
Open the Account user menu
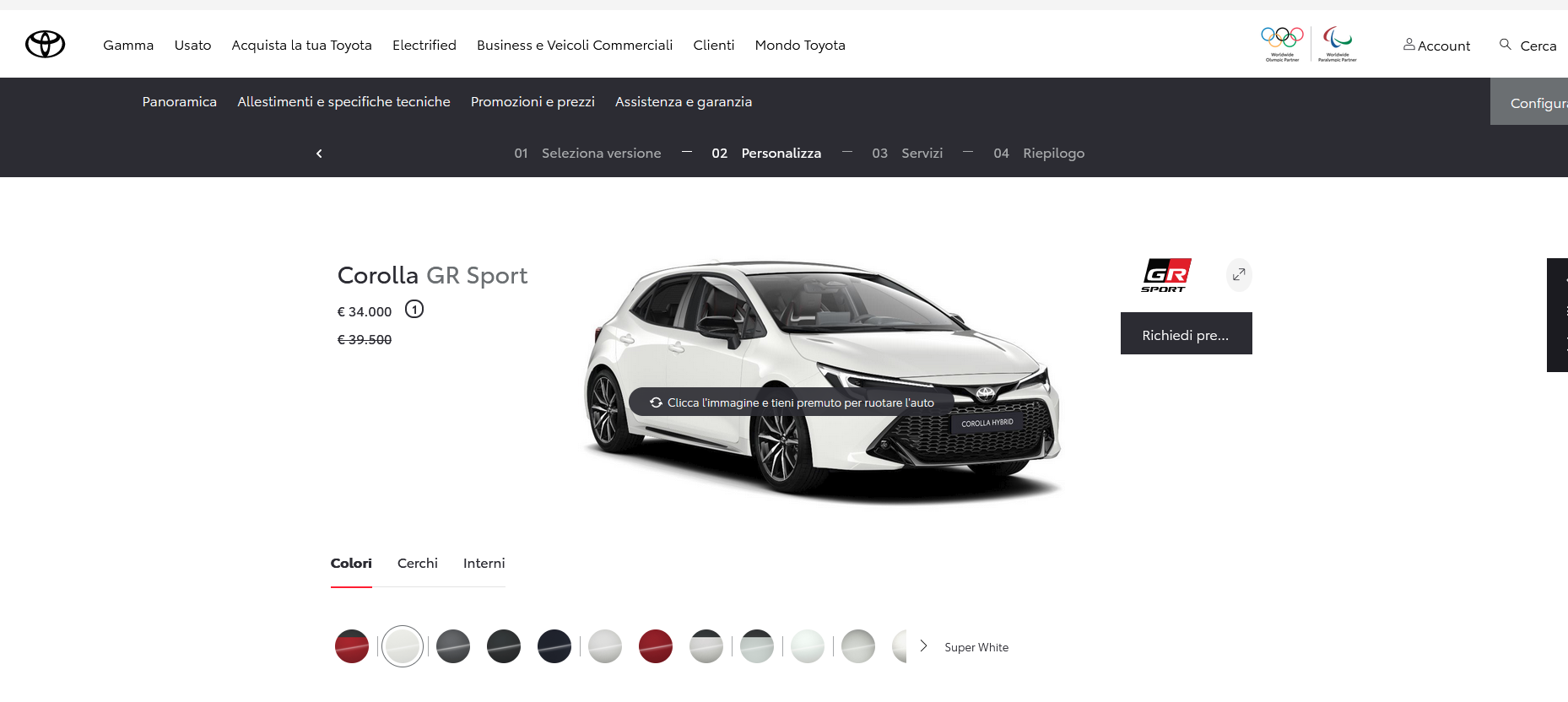pos(1436,46)
